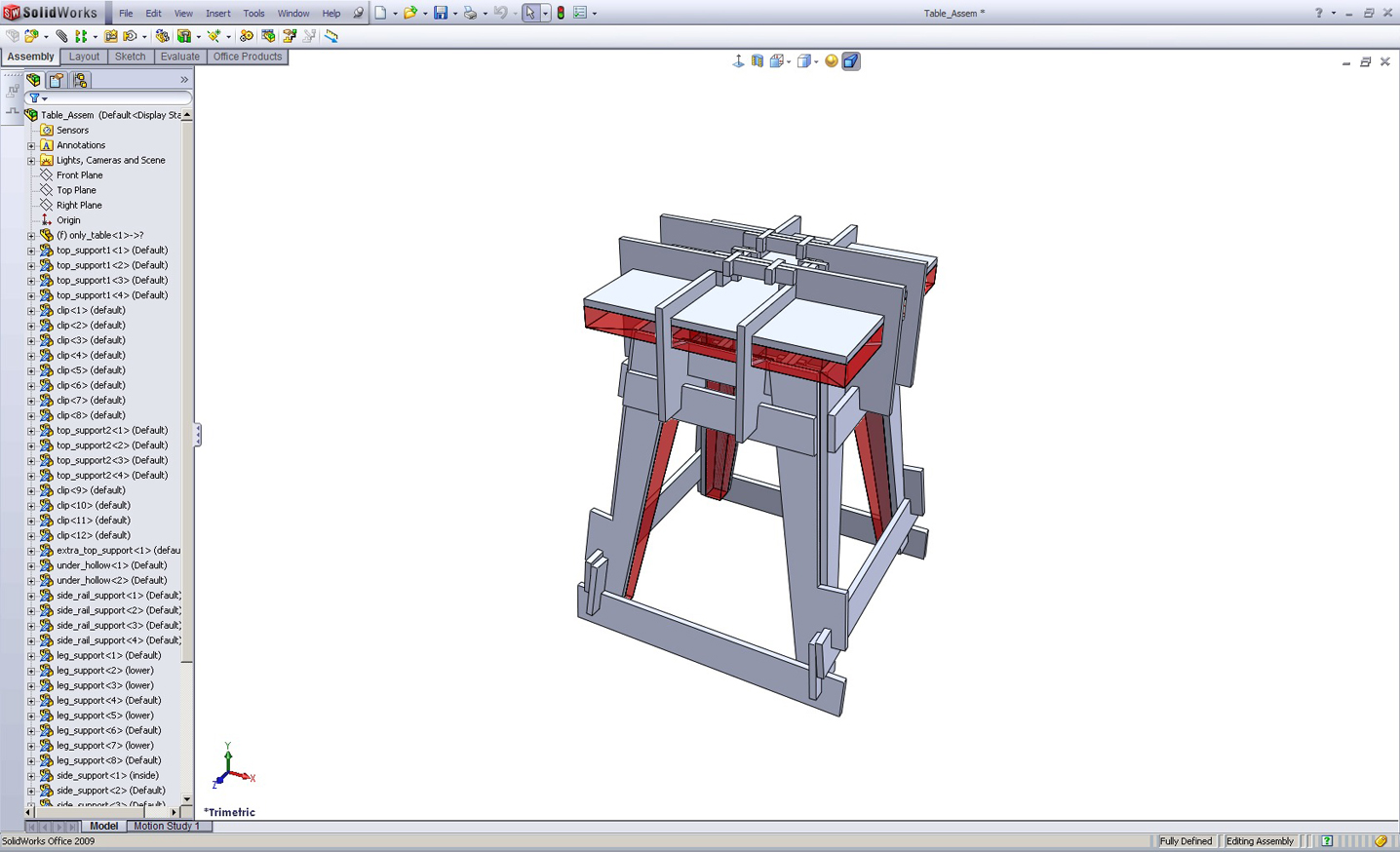Click the Show Hidden Components icon

pos(162,36)
